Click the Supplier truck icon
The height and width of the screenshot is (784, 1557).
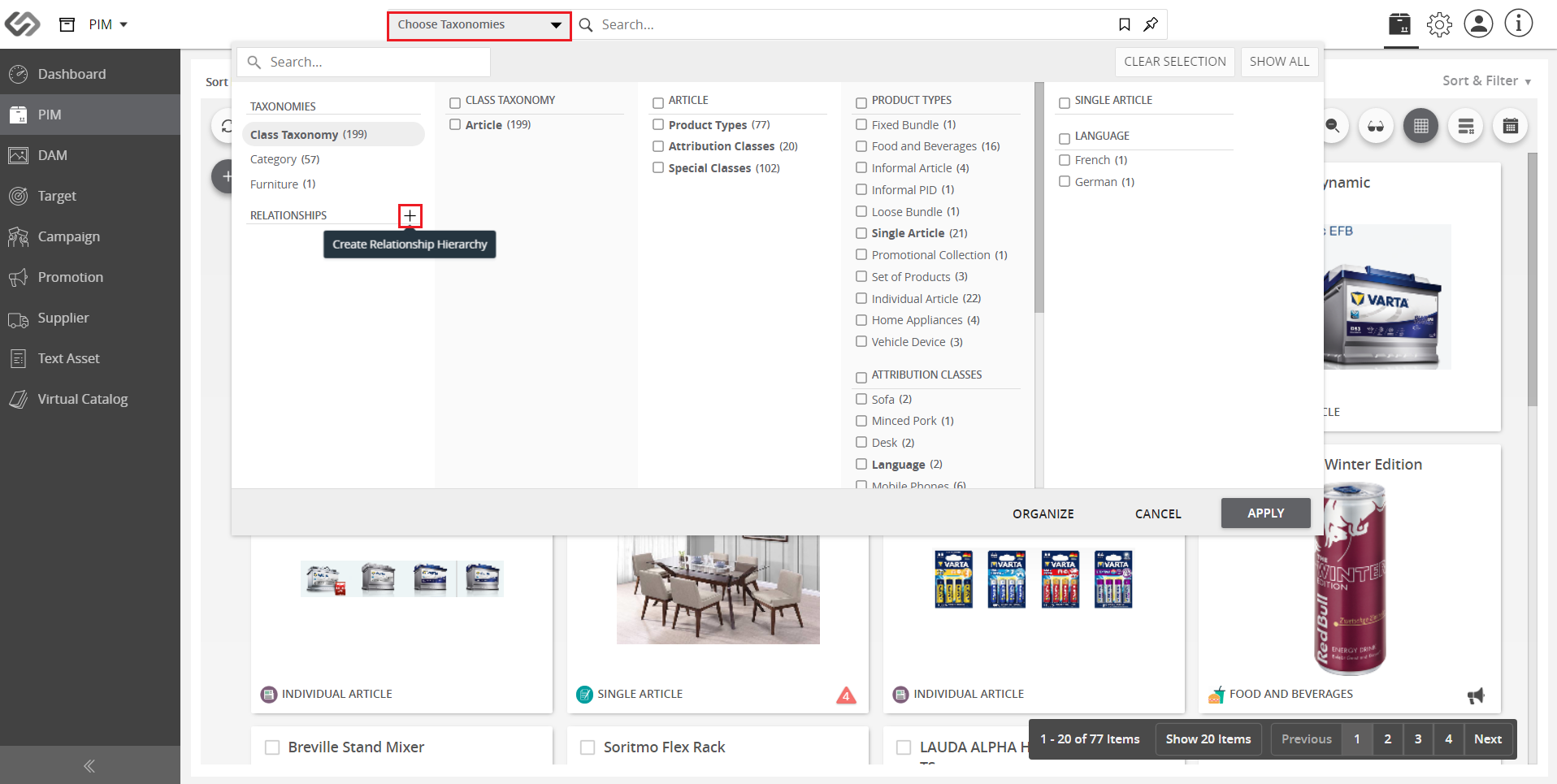(x=18, y=318)
